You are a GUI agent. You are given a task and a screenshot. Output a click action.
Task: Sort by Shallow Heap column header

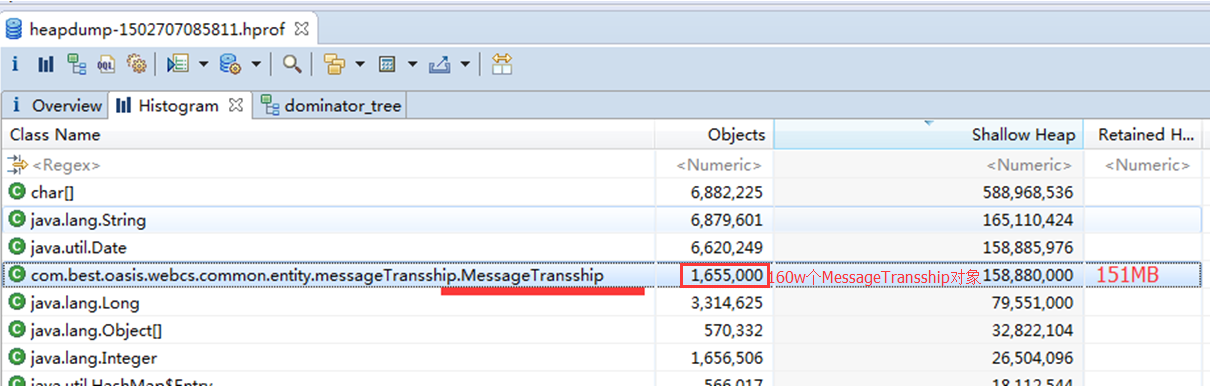click(x=929, y=134)
